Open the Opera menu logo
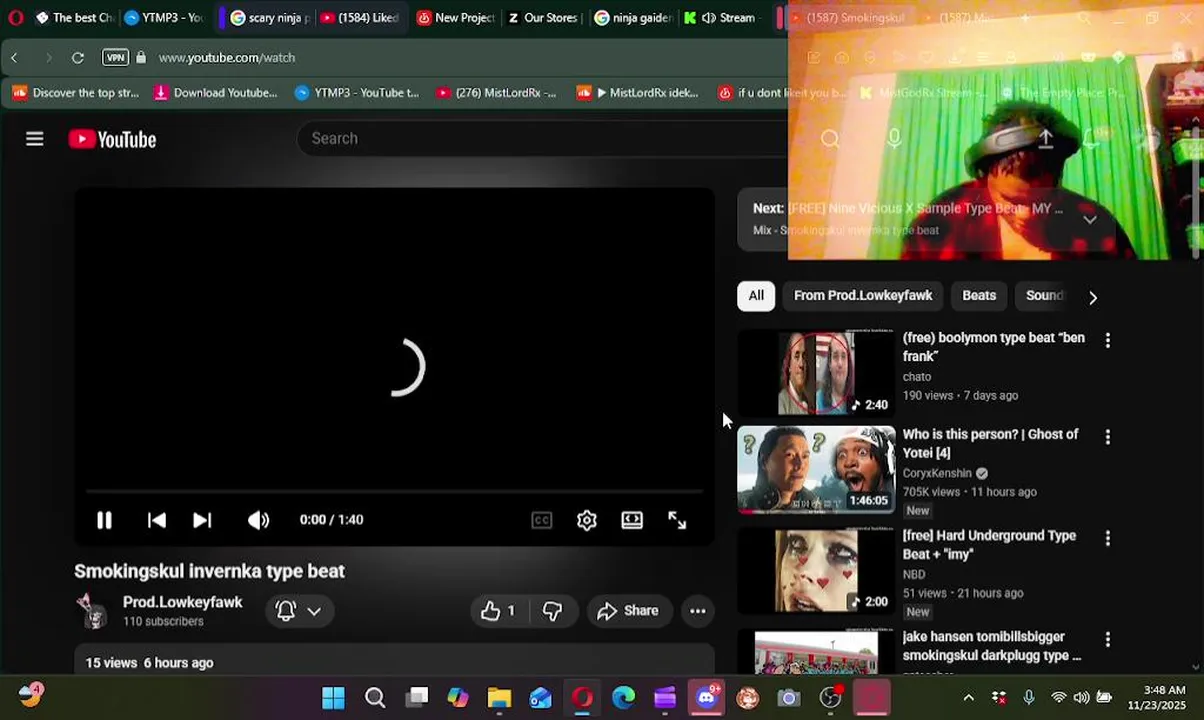This screenshot has height=720, width=1204. click(16, 18)
